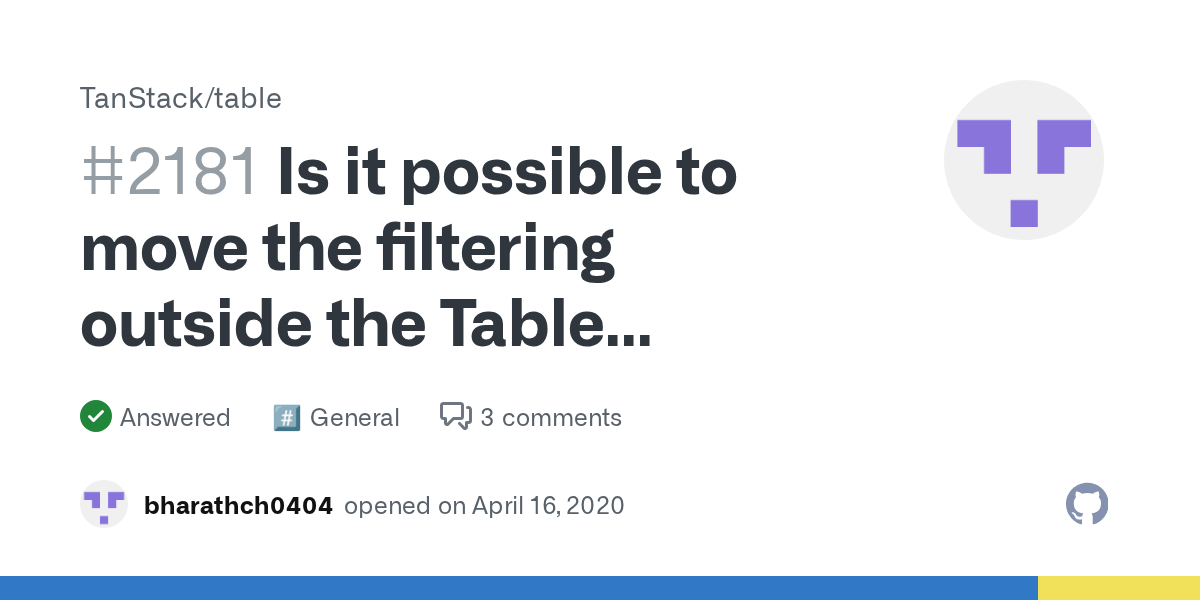
Task: Click the green Answered checkmark icon
Action: (95, 417)
